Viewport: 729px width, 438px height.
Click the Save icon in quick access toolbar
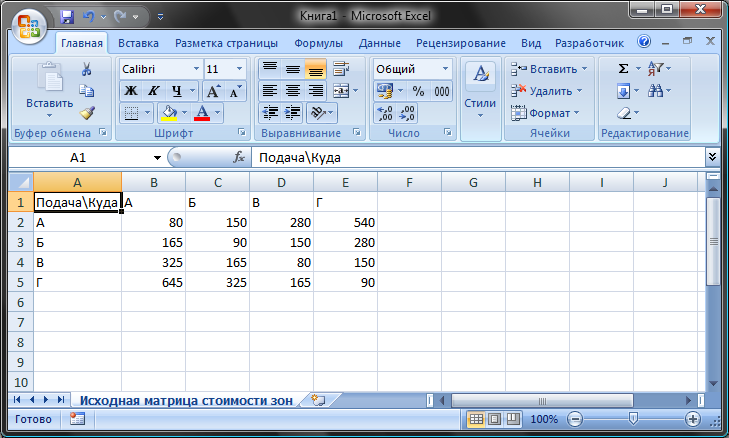[x=67, y=17]
